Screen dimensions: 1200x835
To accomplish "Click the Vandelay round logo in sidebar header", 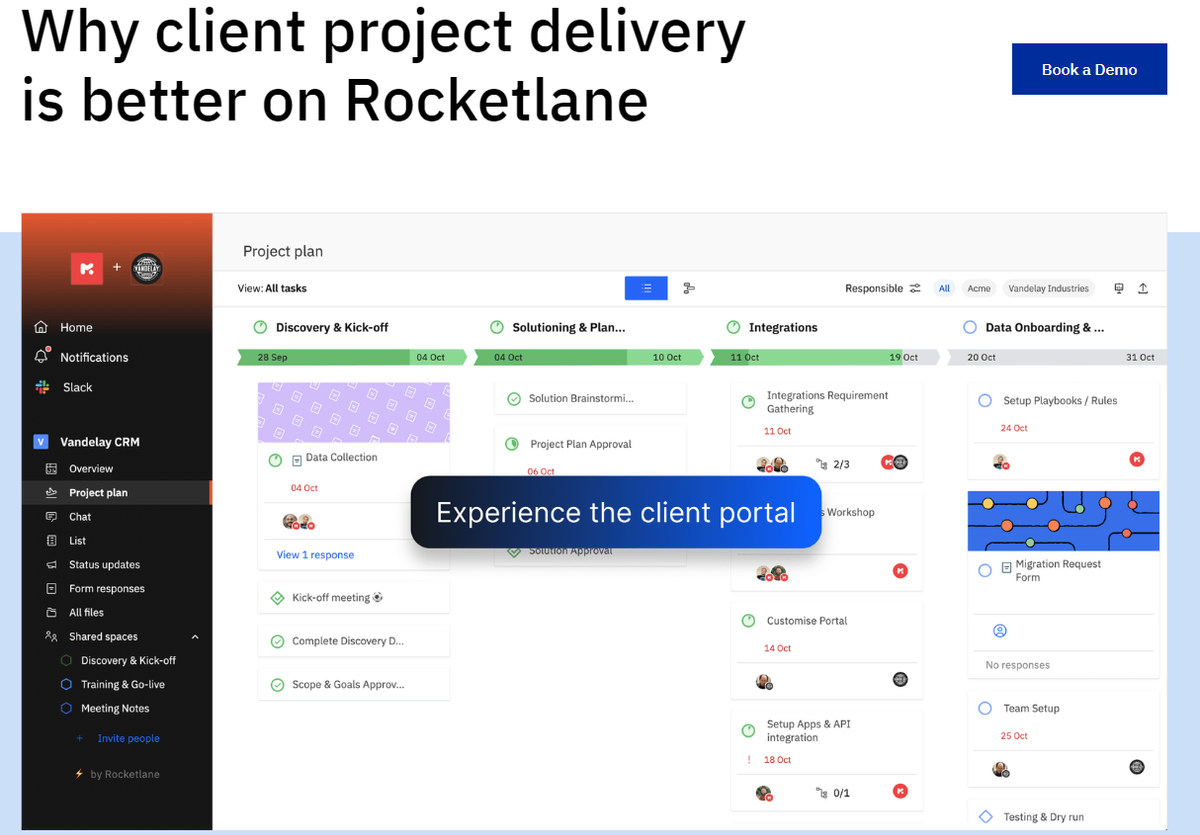I will [147, 268].
